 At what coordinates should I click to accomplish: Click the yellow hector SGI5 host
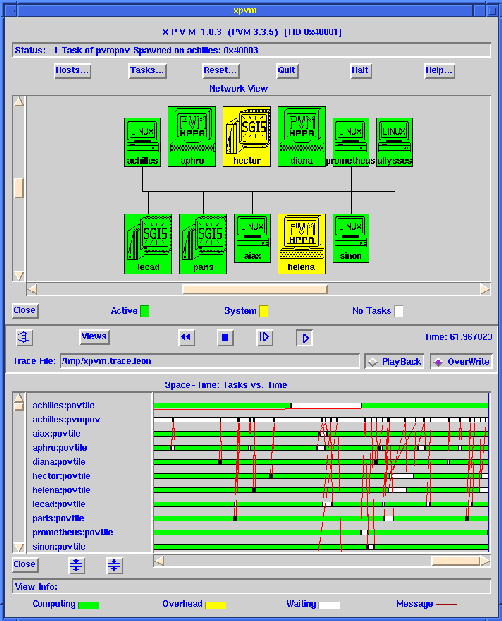(x=247, y=136)
